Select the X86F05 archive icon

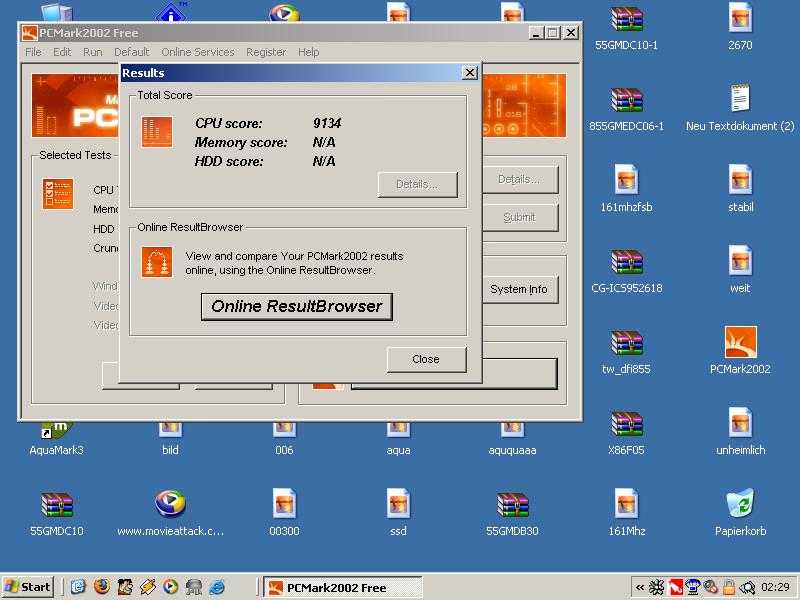tap(627, 435)
